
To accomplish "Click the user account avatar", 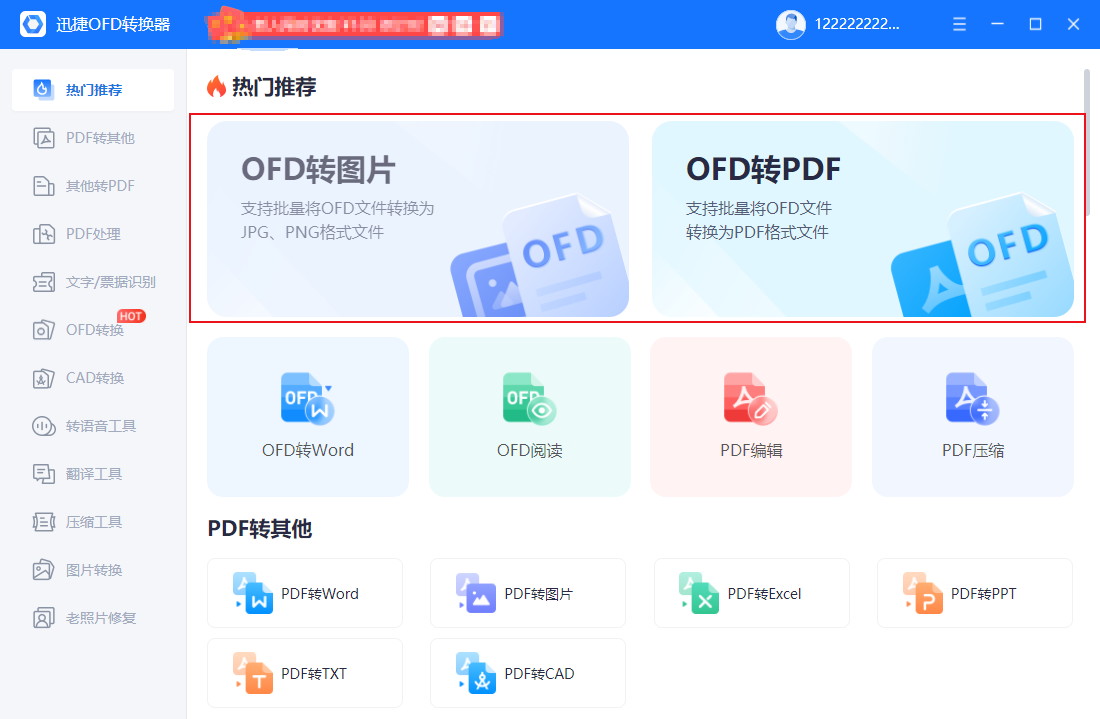I will pyautogui.click(x=790, y=23).
